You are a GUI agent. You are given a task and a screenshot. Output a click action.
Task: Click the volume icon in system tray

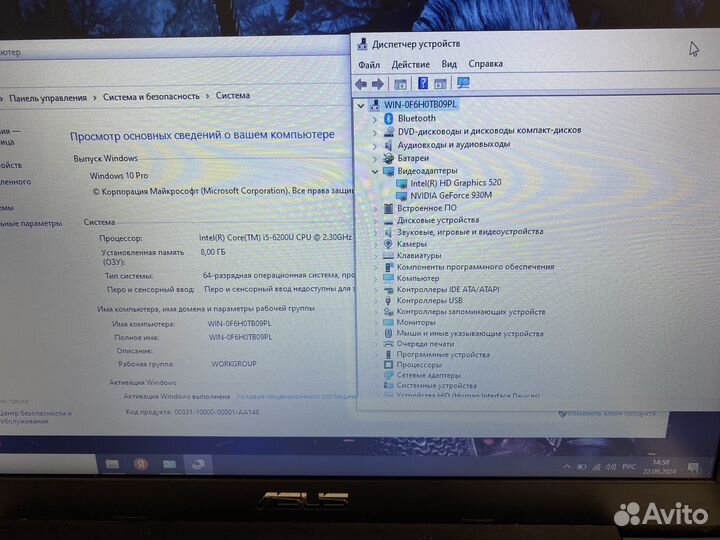(610, 467)
